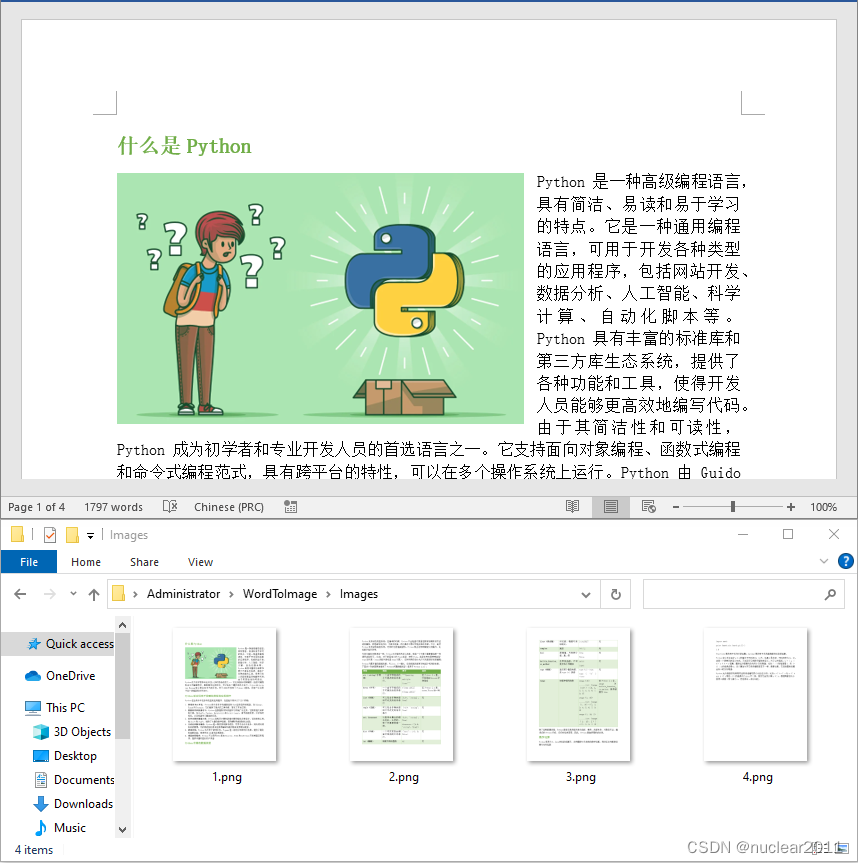The height and width of the screenshot is (863, 858).
Task: Open Downloads in navigation pane
Action: (x=73, y=804)
